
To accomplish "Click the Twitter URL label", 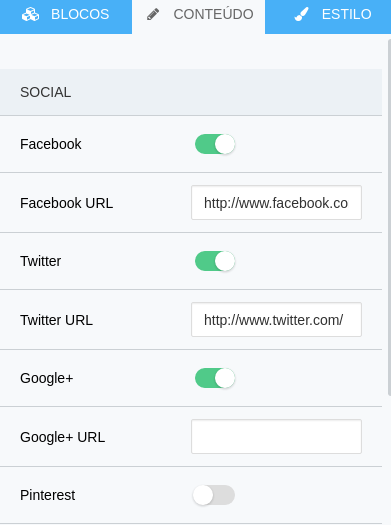I will pyautogui.click(x=57, y=320).
